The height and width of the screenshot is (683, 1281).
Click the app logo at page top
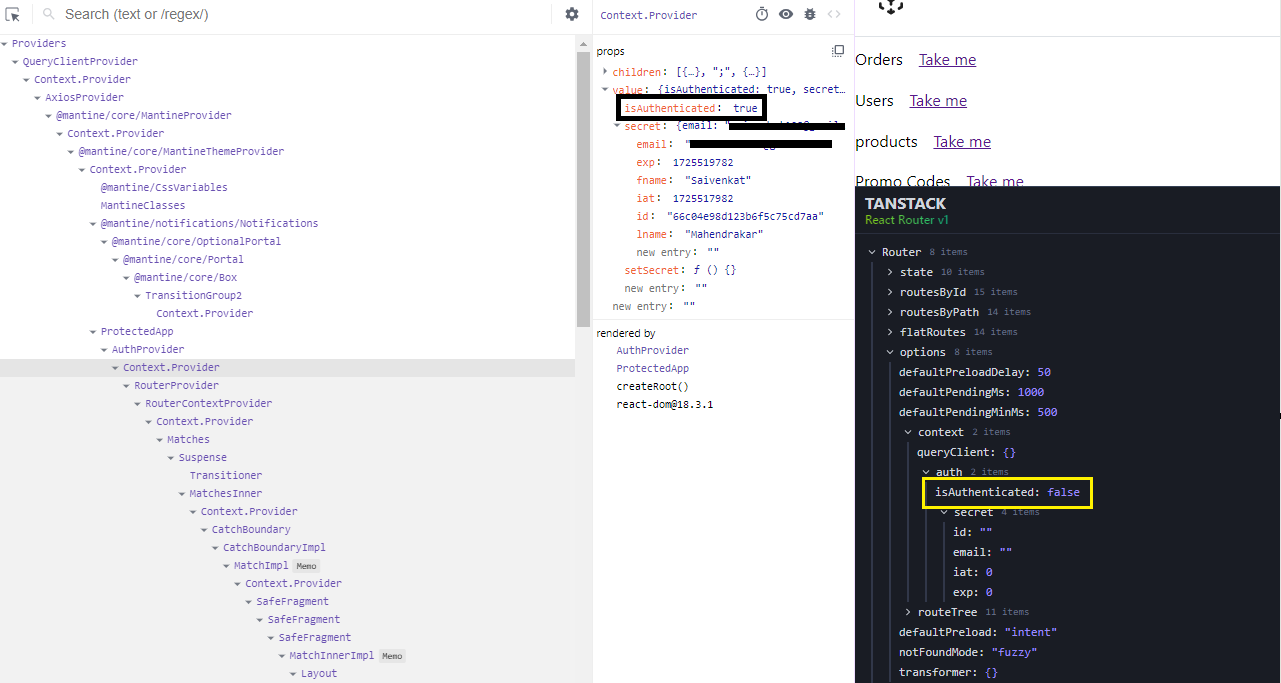(891, 6)
